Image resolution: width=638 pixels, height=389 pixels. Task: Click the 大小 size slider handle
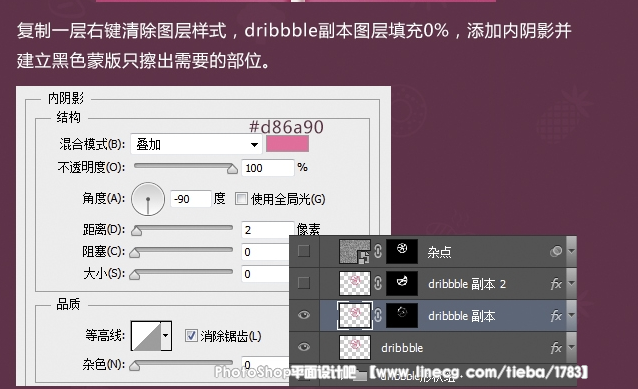(135, 275)
